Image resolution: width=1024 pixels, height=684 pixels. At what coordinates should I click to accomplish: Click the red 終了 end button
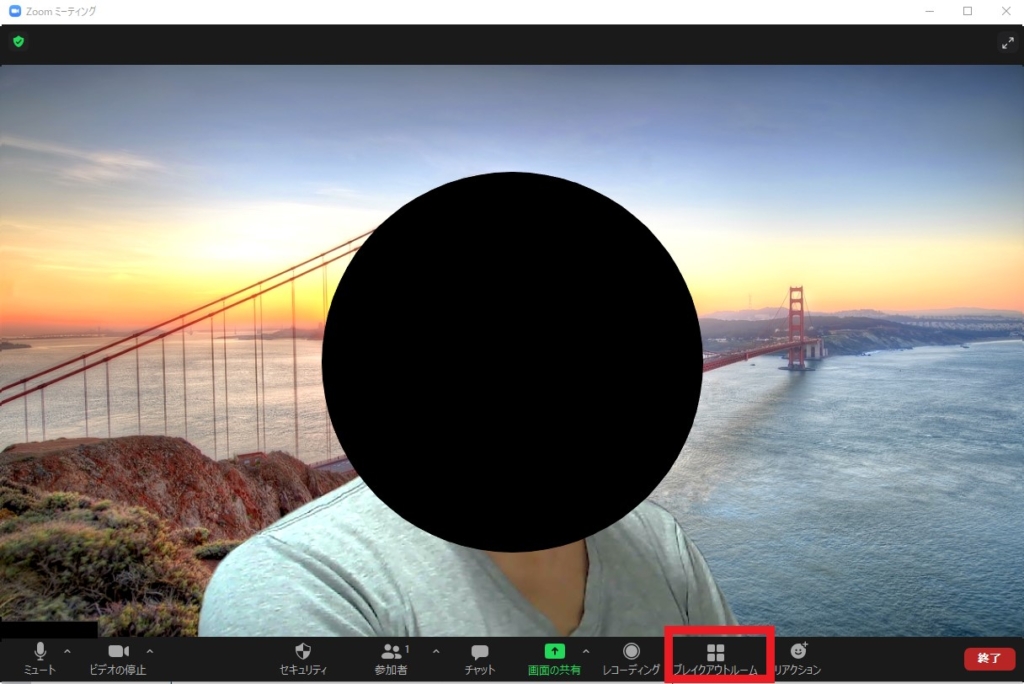tap(989, 659)
